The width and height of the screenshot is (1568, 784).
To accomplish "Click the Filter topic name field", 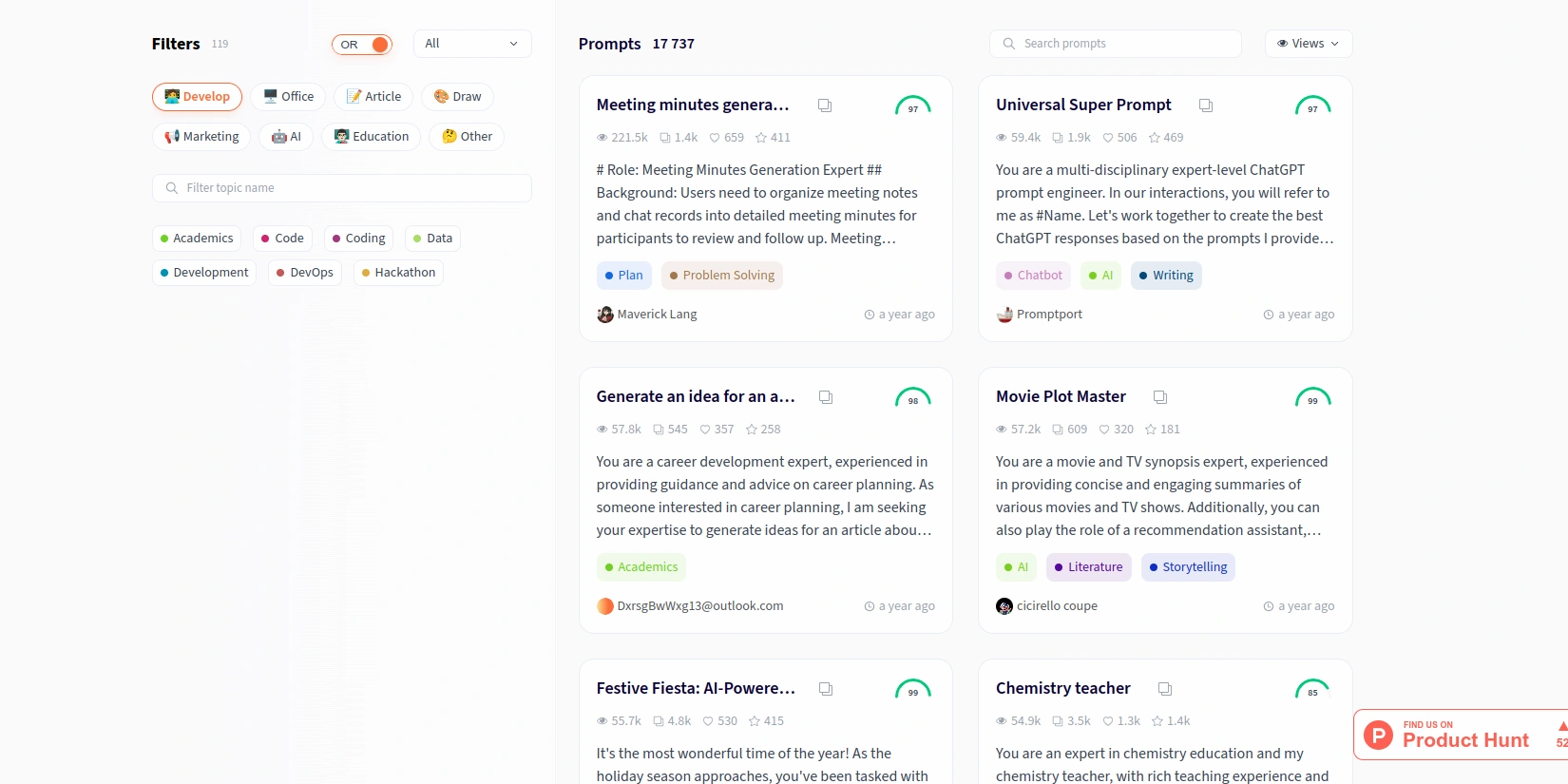I will pyautogui.click(x=342, y=188).
